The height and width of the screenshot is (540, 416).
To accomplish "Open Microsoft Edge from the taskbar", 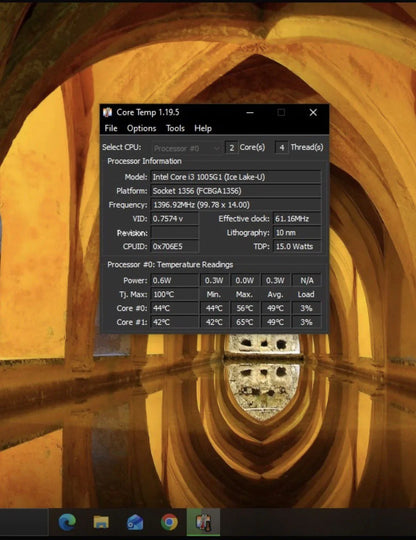I will [67, 522].
